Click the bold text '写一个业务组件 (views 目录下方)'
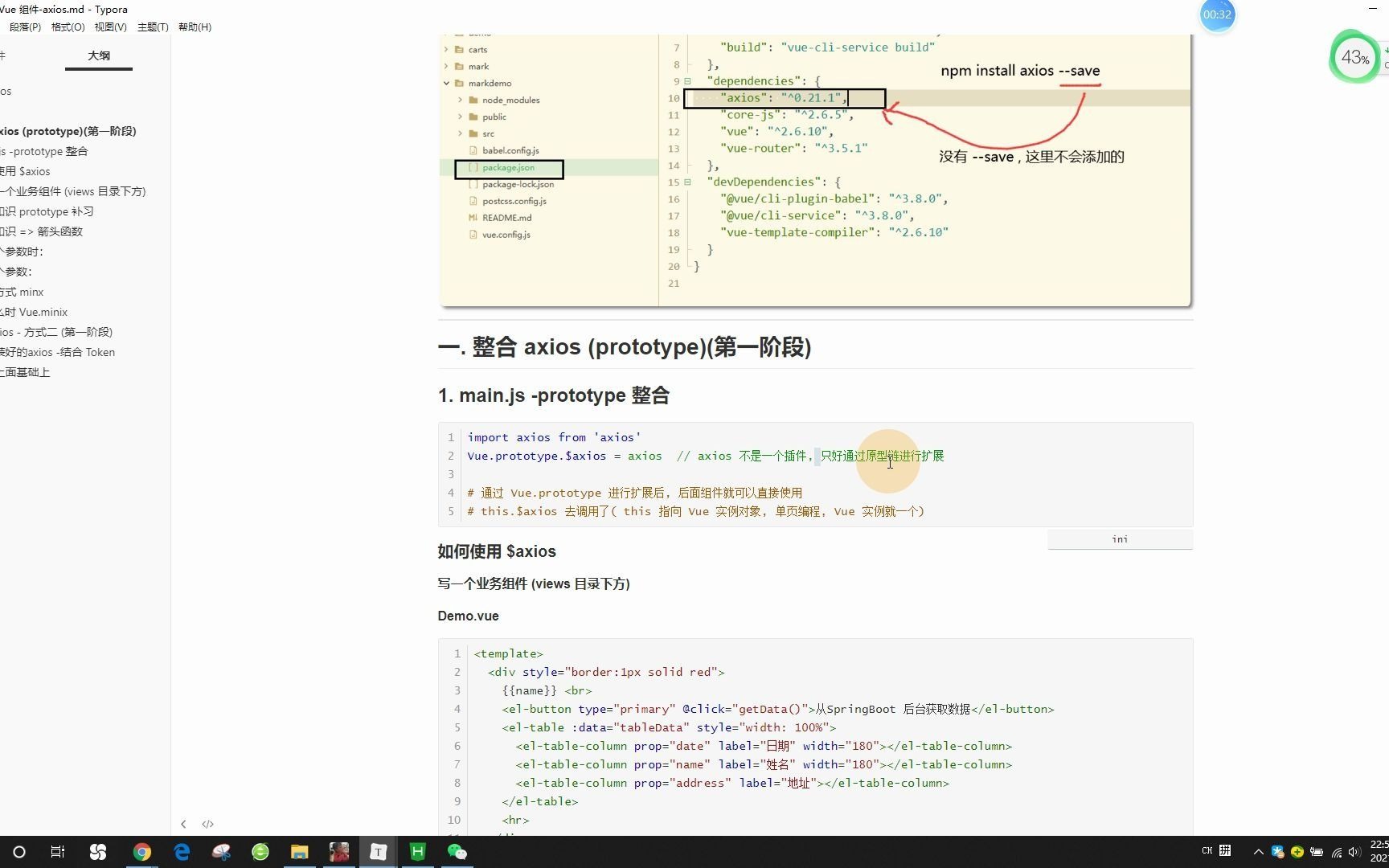The width and height of the screenshot is (1389, 868). (534, 583)
